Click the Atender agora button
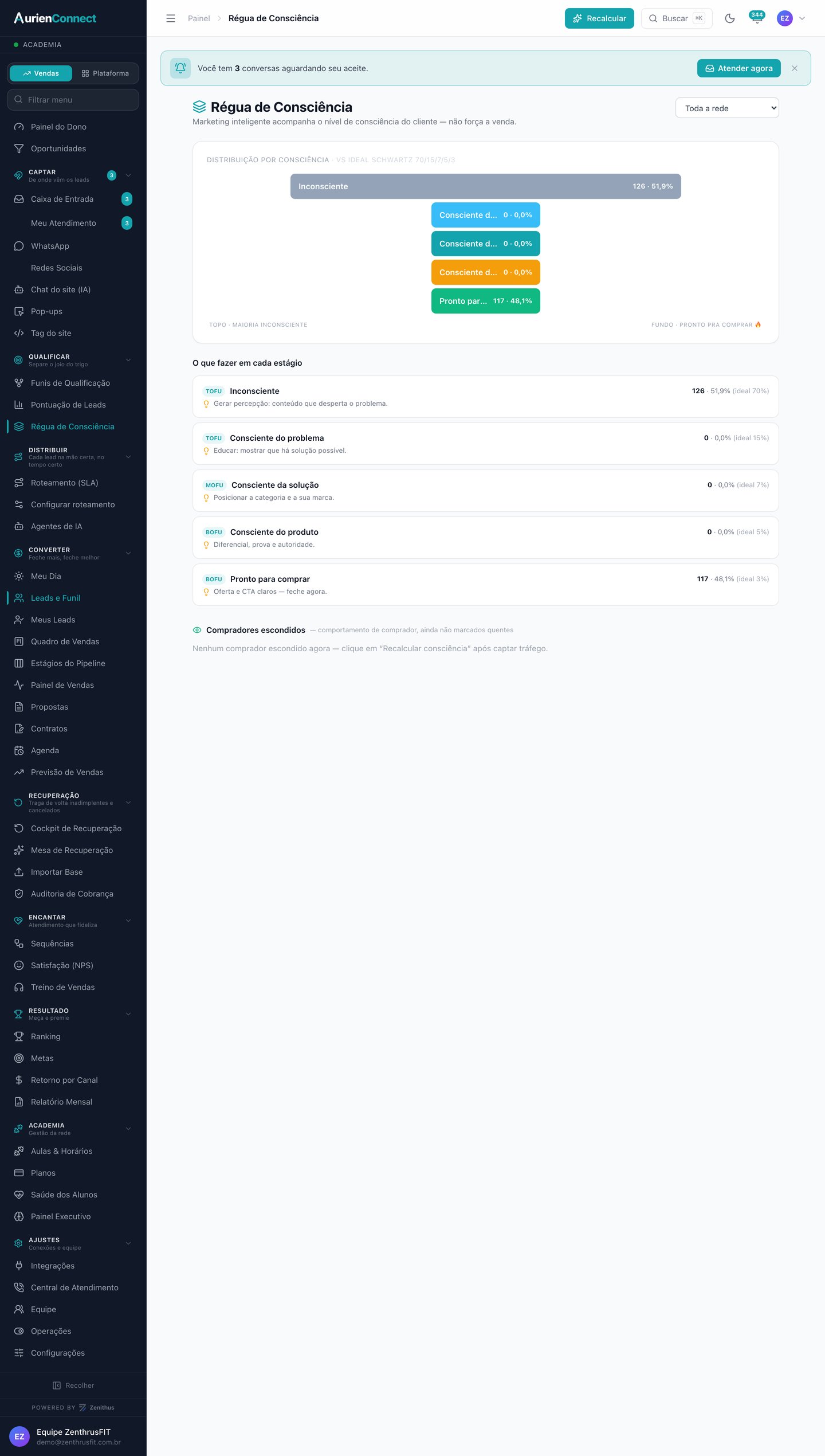This screenshot has width=825, height=1456. click(x=738, y=68)
